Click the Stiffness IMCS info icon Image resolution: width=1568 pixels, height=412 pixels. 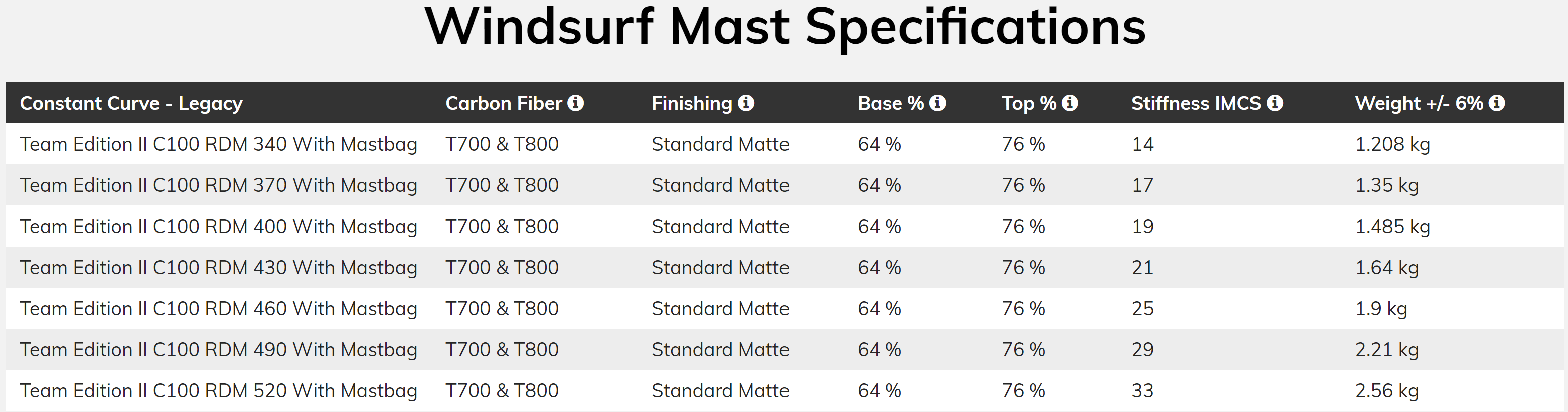click(x=1275, y=103)
